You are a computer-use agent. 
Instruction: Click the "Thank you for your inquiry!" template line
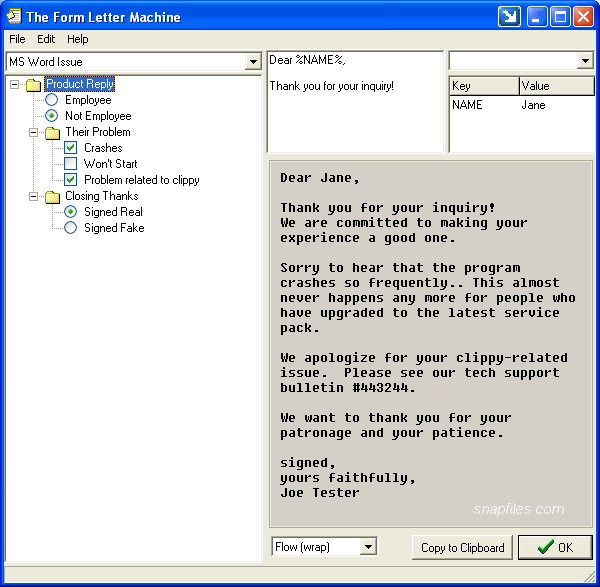click(331, 86)
